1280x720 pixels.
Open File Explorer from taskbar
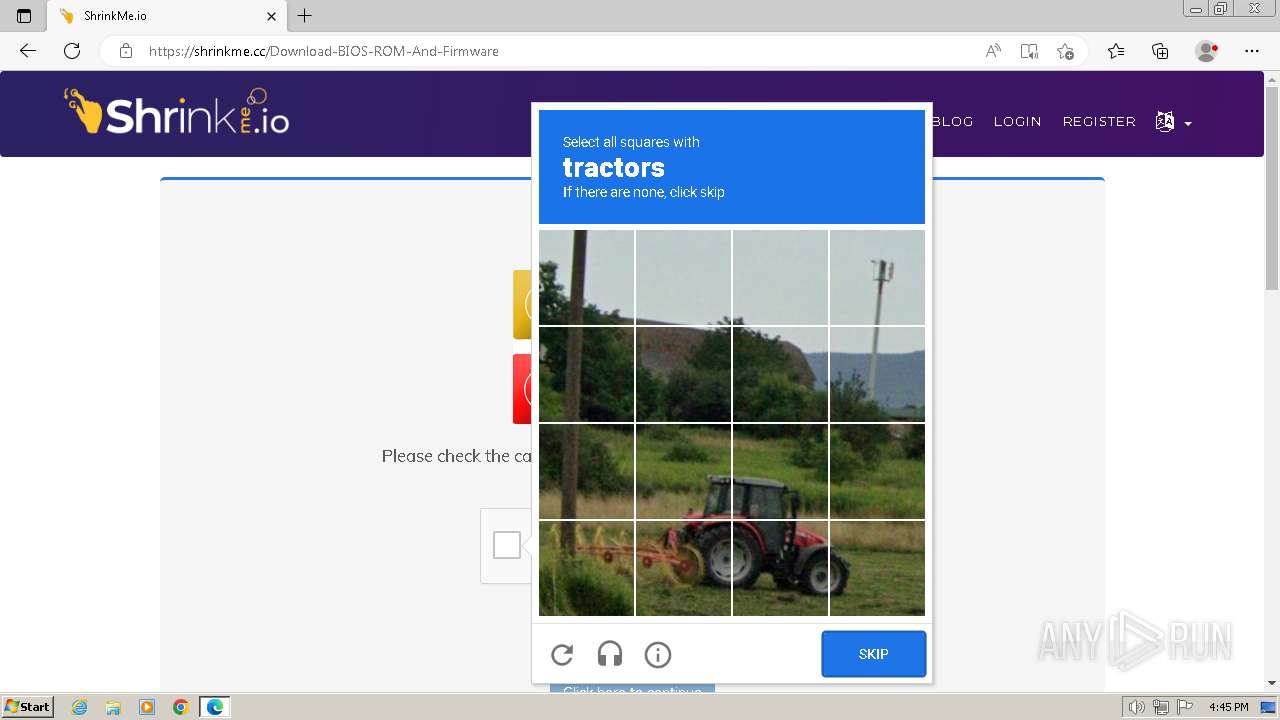(x=113, y=707)
